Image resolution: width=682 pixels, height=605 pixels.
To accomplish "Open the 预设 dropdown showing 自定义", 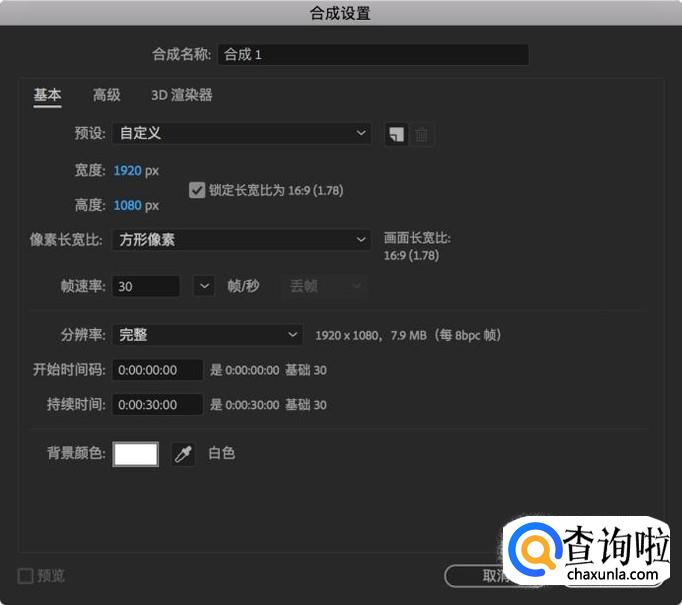I will 242,133.
